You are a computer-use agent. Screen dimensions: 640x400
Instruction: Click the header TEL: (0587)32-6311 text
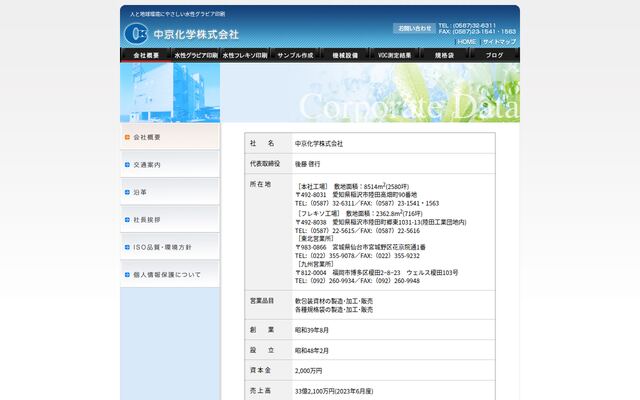(467, 25)
